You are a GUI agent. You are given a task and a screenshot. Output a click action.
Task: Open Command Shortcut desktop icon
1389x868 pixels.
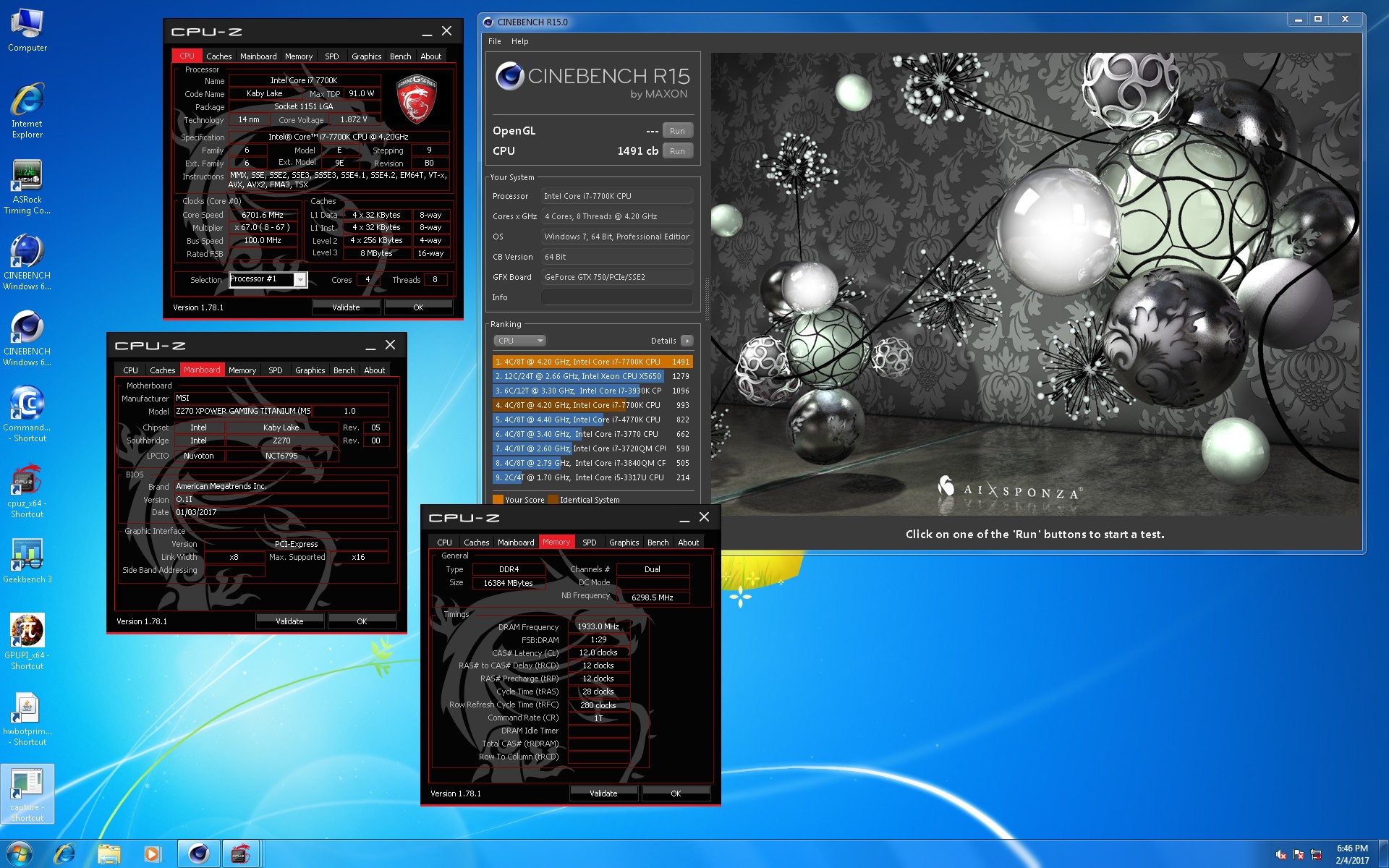click(27, 414)
